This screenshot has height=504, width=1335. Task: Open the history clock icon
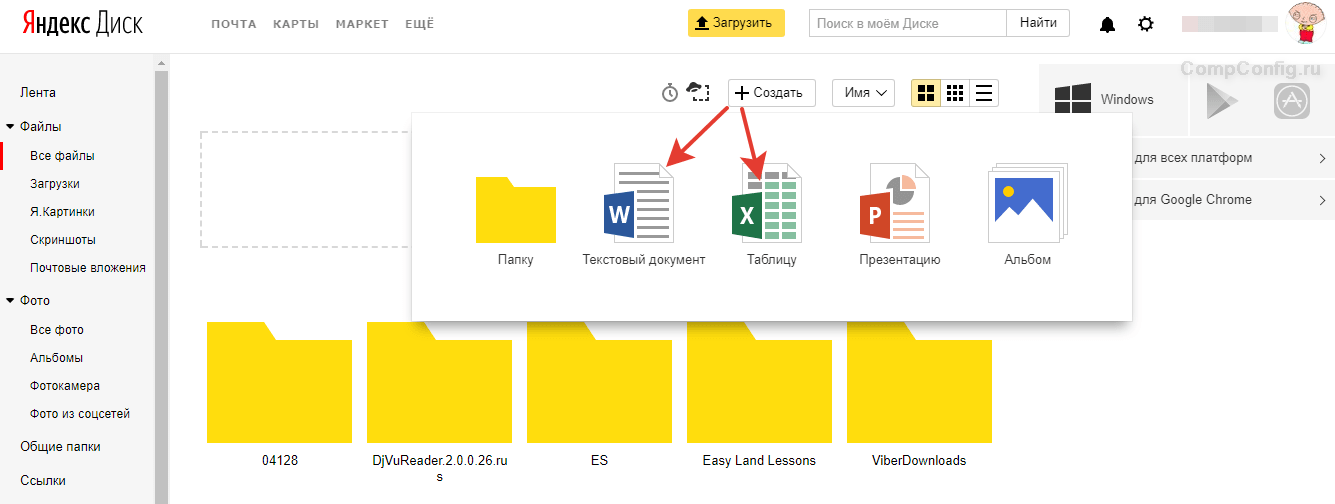point(670,93)
